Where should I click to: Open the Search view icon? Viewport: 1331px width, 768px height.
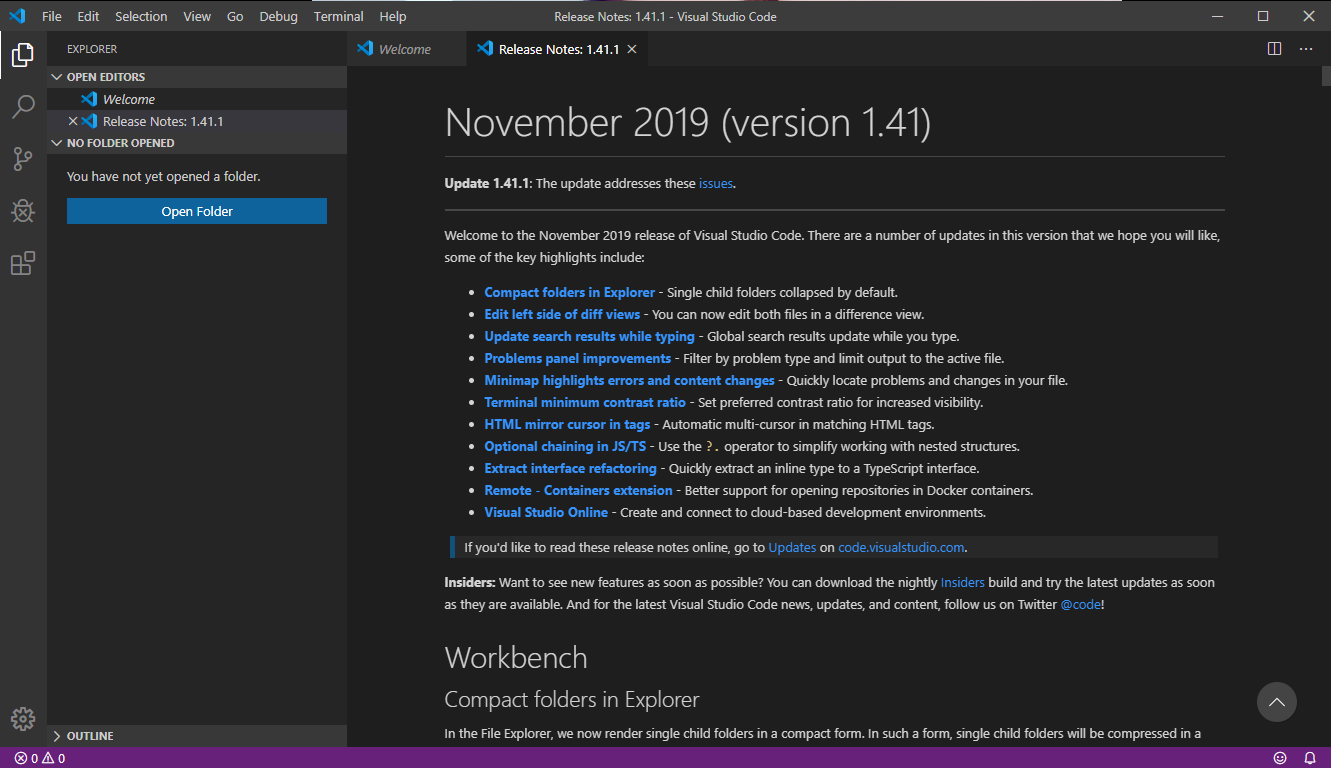(x=23, y=106)
